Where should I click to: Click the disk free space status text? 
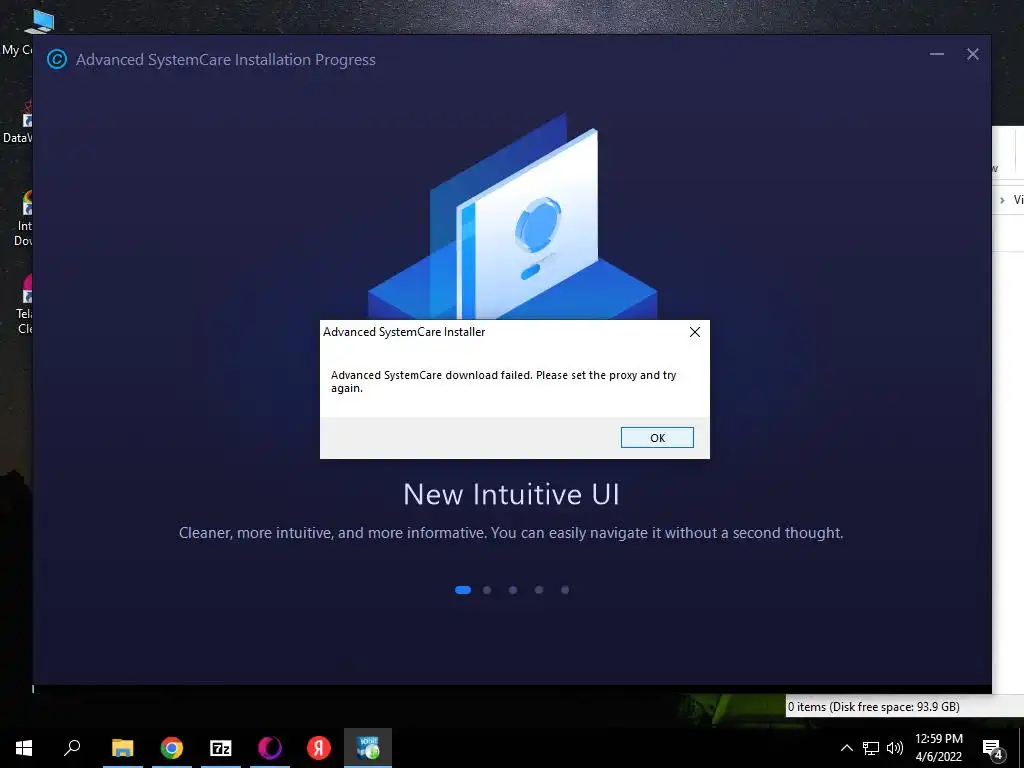click(874, 707)
